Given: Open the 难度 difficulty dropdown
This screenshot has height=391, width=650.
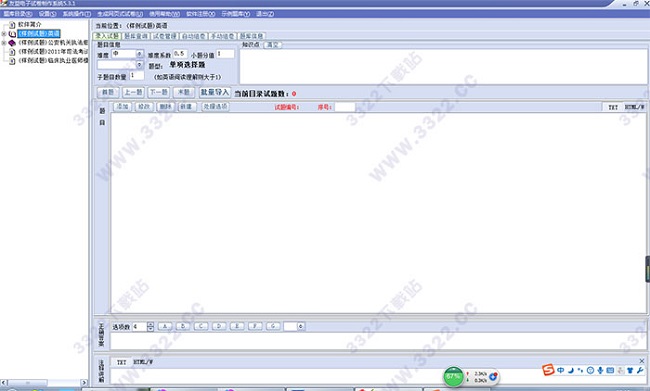Looking at the screenshot, I should 139,54.
